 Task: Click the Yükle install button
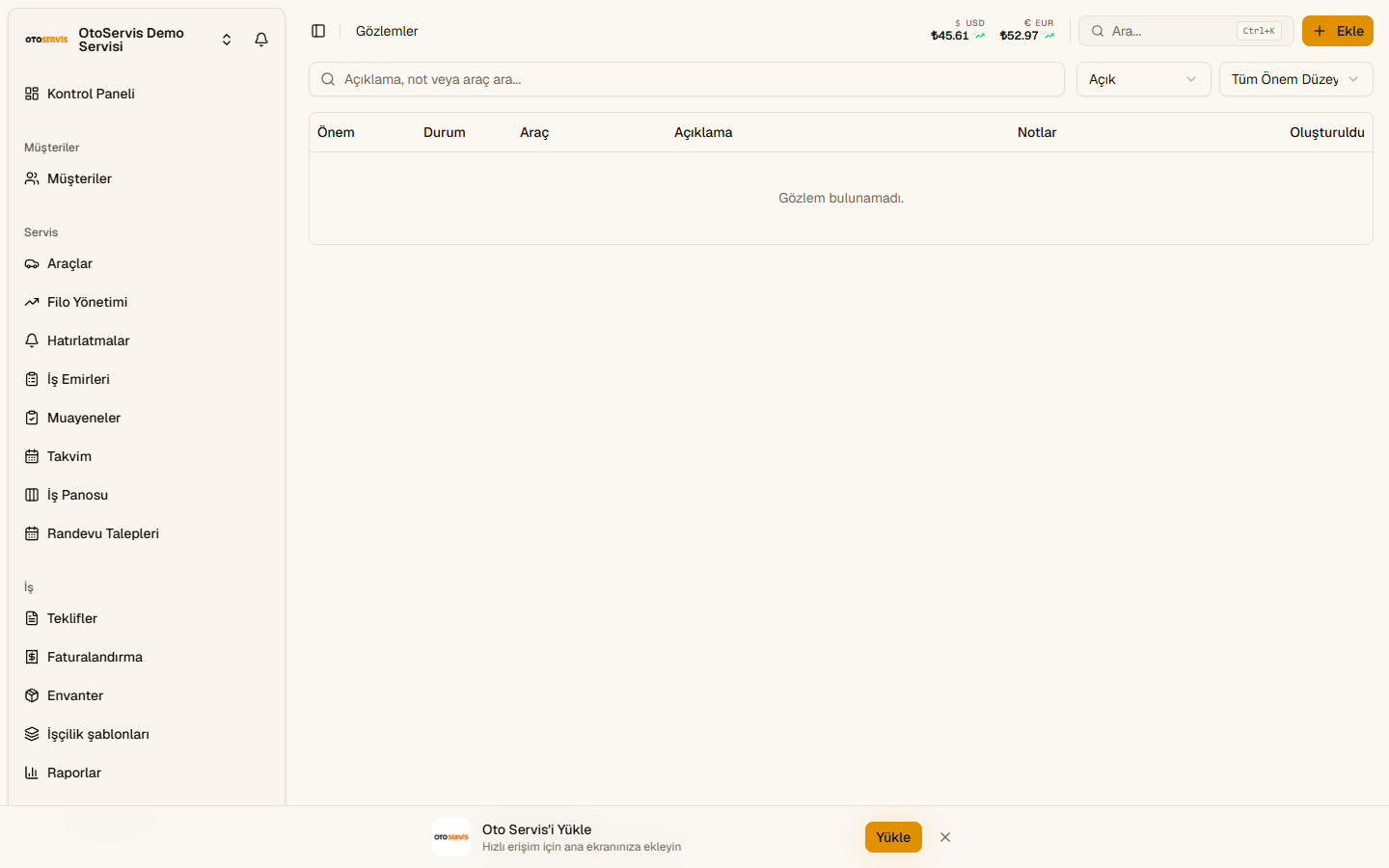click(893, 837)
